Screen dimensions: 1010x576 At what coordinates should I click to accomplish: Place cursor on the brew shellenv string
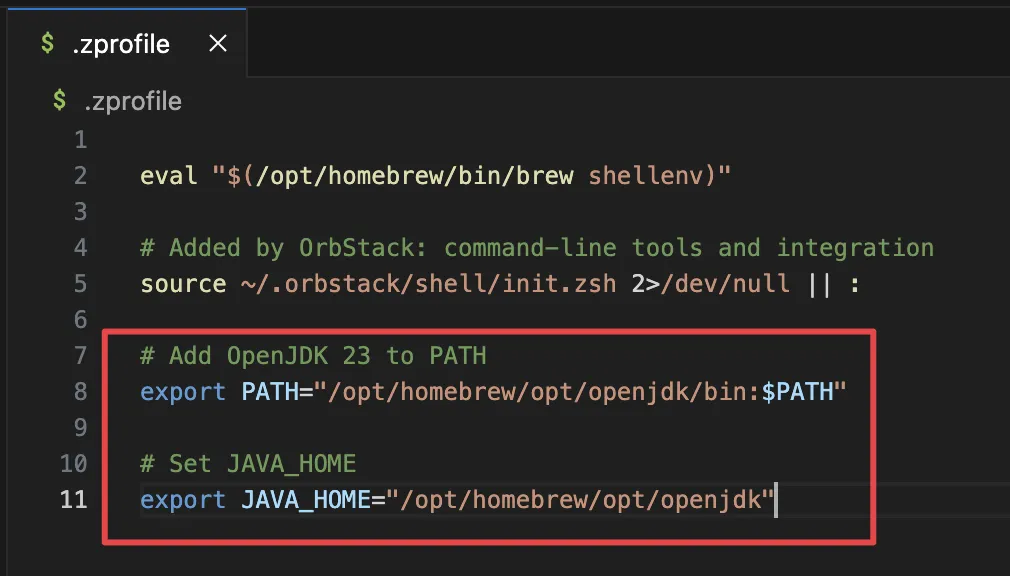click(x=472, y=176)
